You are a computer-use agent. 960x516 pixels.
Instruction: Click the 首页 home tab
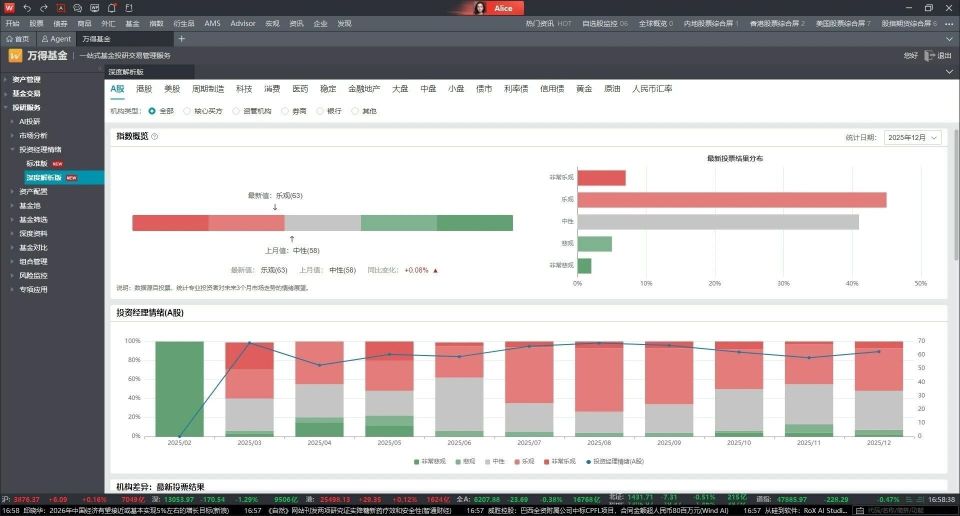pyautogui.click(x=18, y=39)
